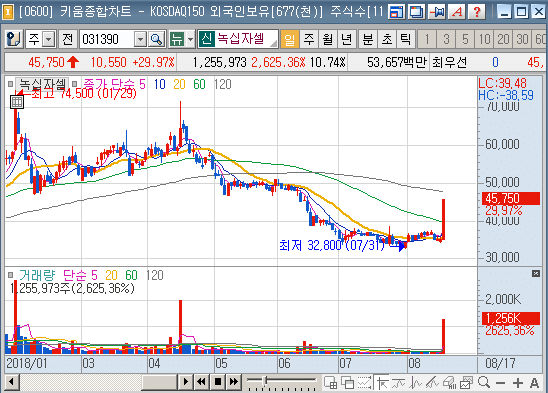Click the zigzag line chart icon
The width and height of the screenshot is (548, 393).
point(415,383)
